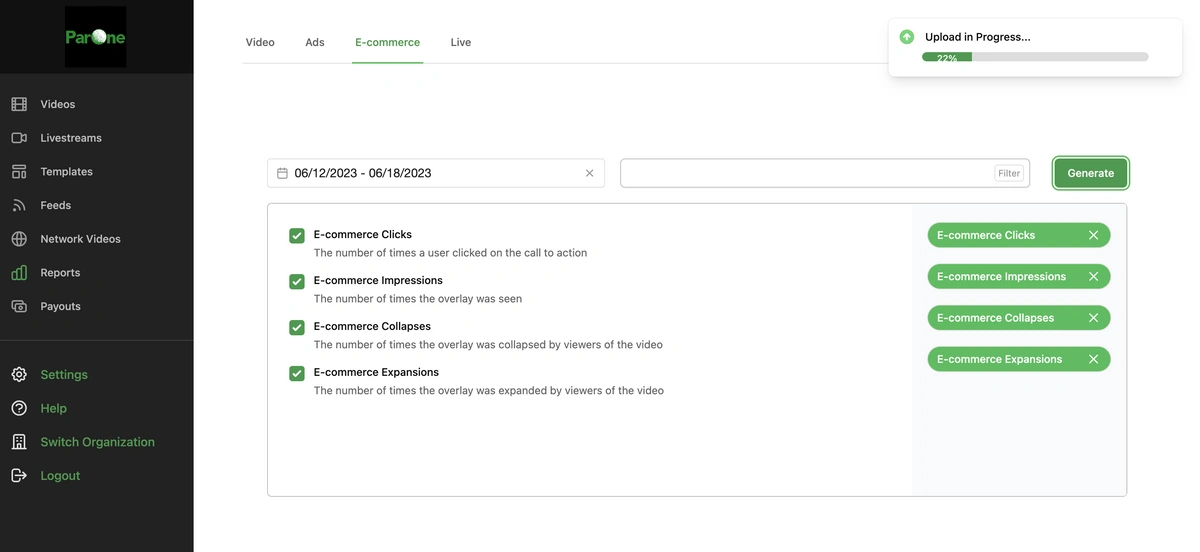
Task: Remove the E-commerce Clicks tag chip
Action: (1093, 235)
